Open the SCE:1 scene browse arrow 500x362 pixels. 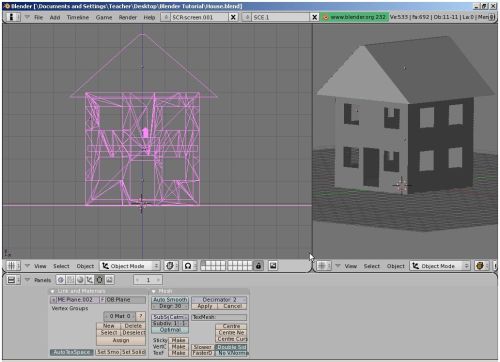click(x=246, y=17)
